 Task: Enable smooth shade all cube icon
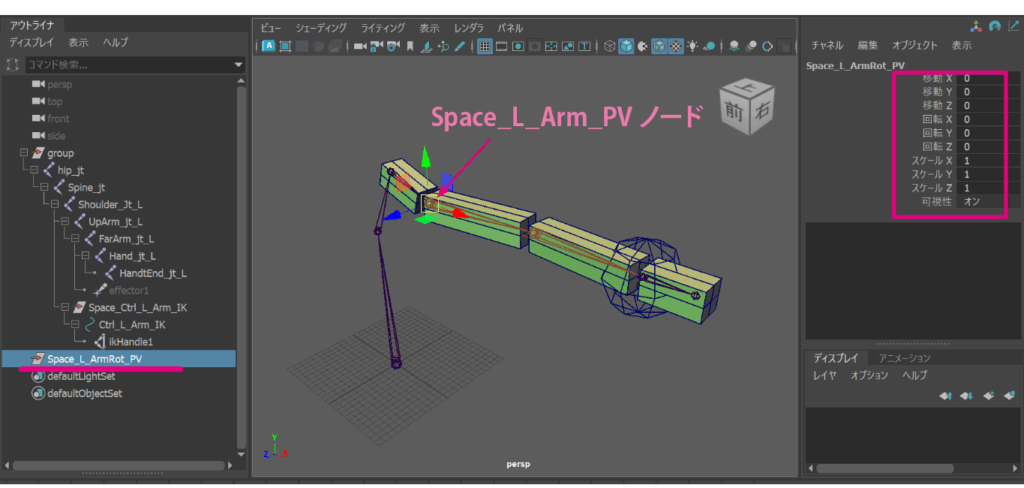point(626,46)
